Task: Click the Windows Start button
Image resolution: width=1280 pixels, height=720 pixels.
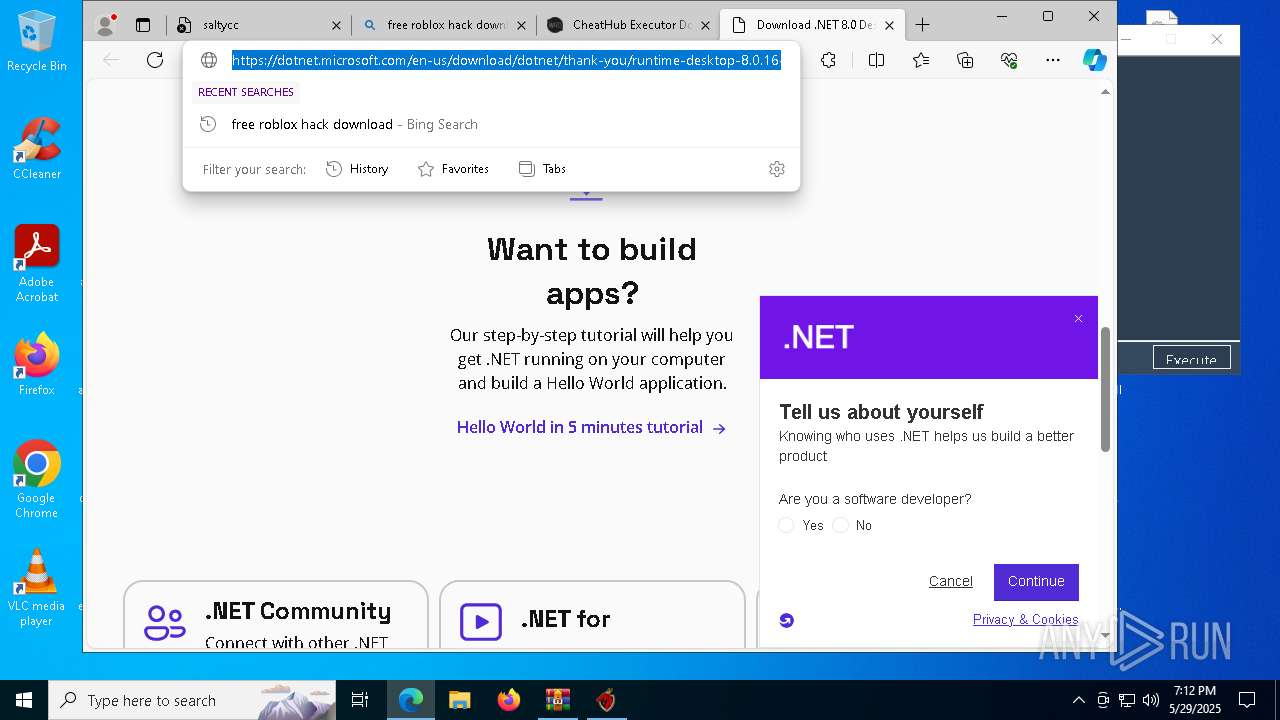Action: pyautogui.click(x=24, y=700)
